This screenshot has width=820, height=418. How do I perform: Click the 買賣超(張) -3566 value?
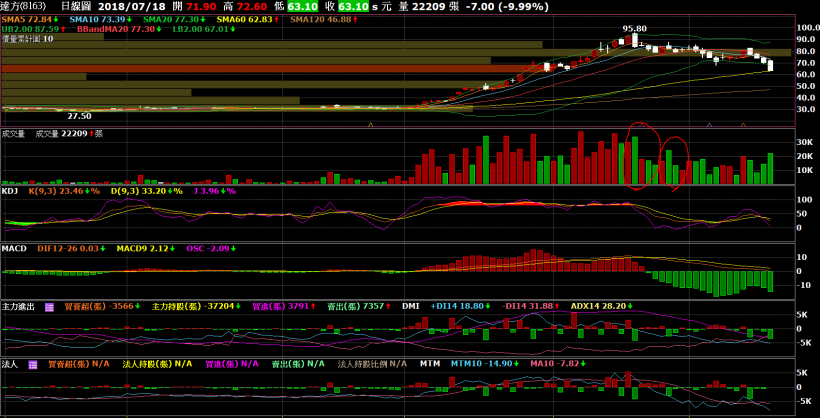click(x=103, y=307)
